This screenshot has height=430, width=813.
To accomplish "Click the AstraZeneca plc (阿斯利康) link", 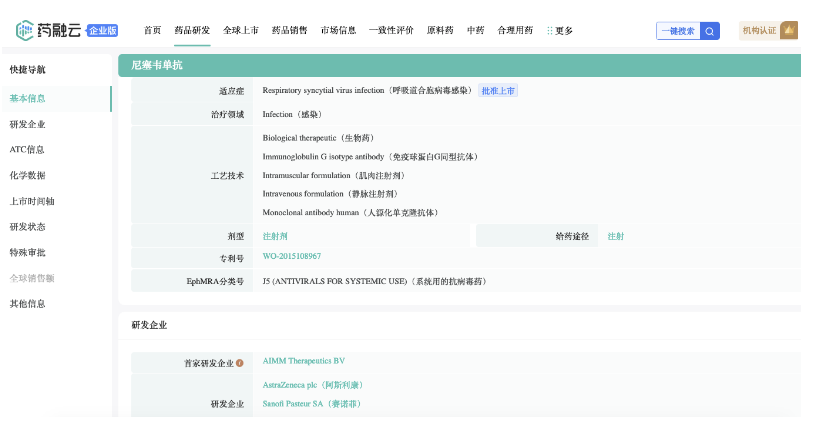I will [x=311, y=385].
